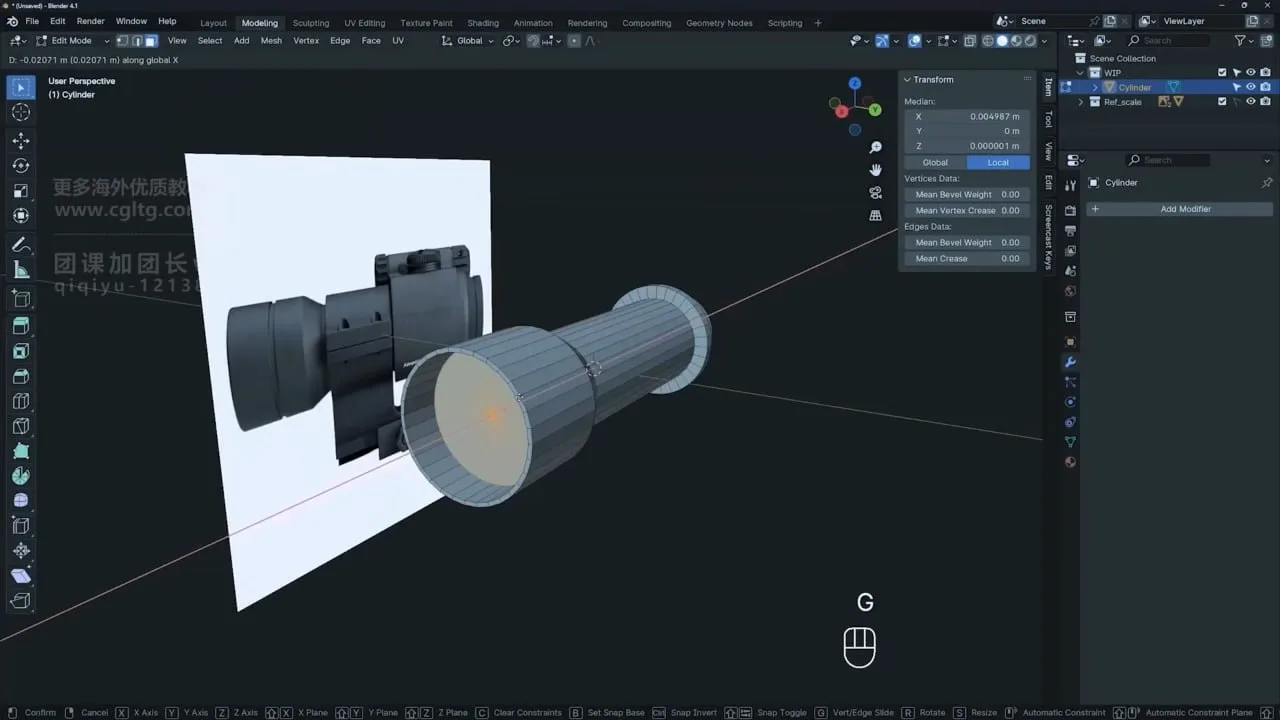Expand the Cylinder outliner item

[1095, 87]
